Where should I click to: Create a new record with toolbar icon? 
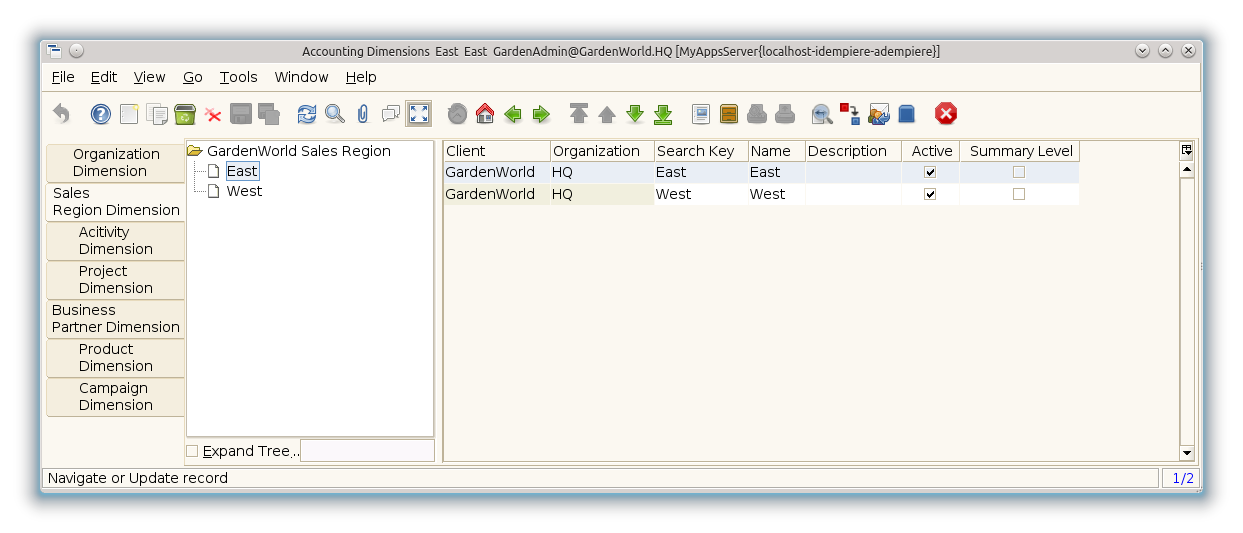point(129,114)
